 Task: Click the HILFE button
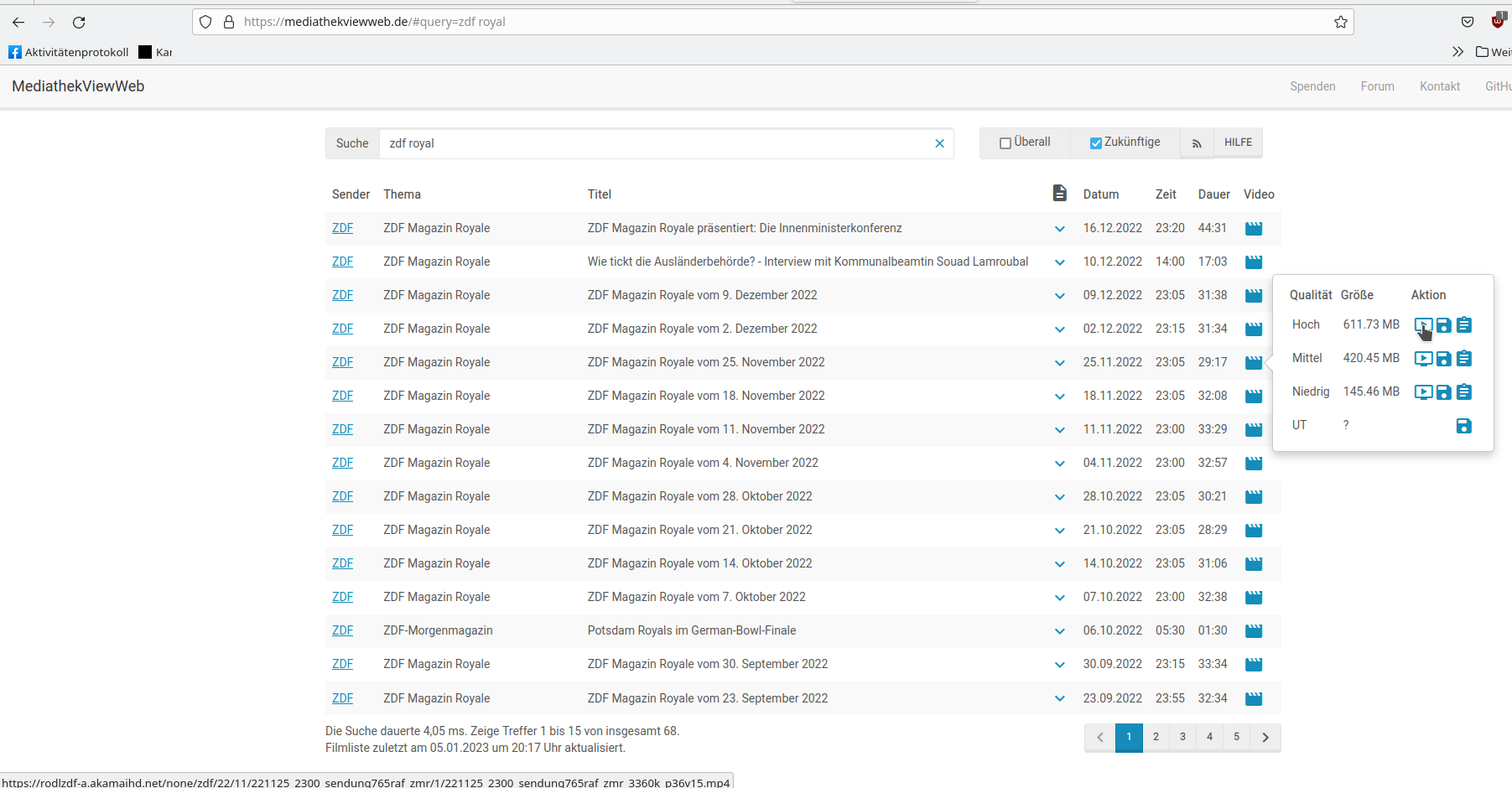point(1238,143)
